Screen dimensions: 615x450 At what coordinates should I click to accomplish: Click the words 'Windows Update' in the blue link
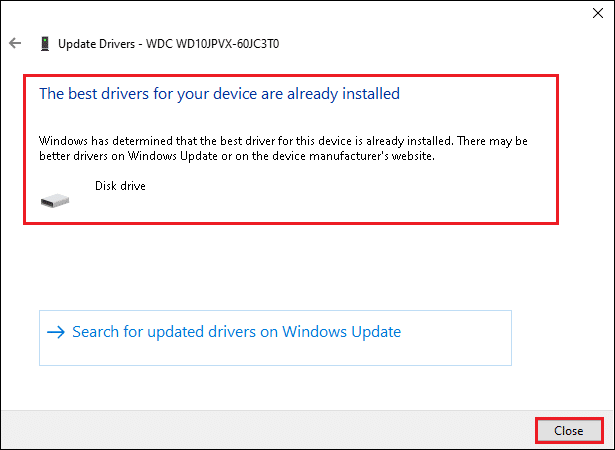click(346, 332)
